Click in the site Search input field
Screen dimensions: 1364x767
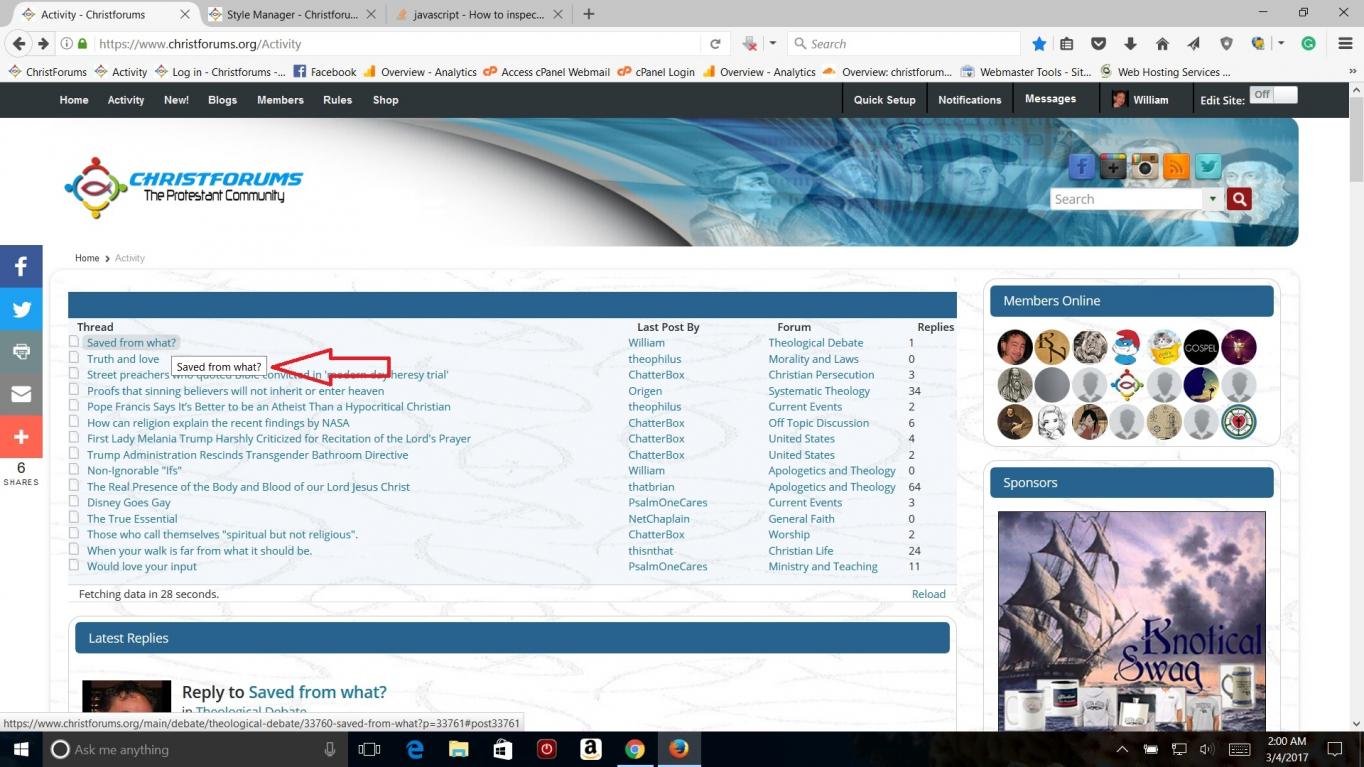click(1127, 199)
